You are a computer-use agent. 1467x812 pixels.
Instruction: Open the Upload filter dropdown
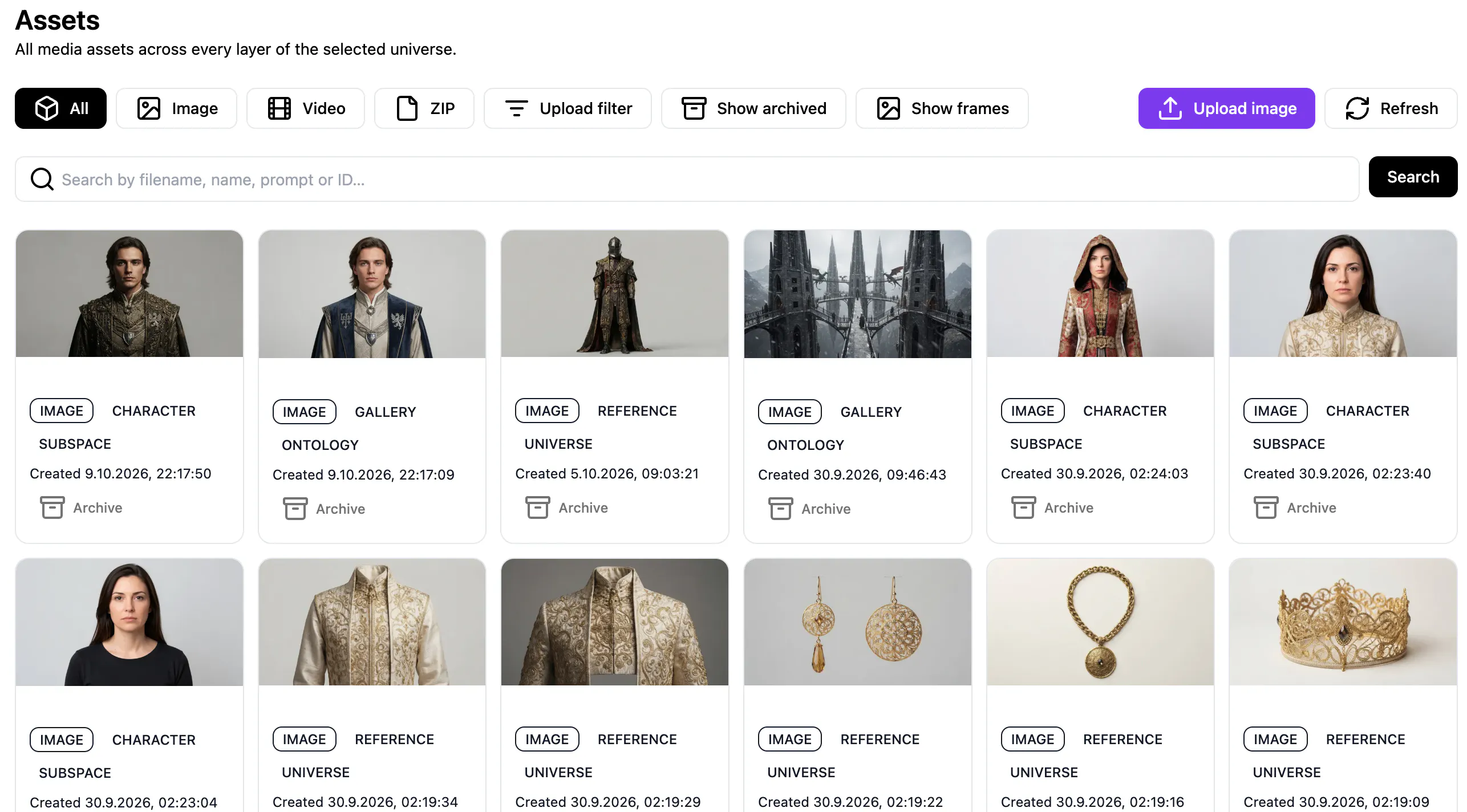coord(568,108)
